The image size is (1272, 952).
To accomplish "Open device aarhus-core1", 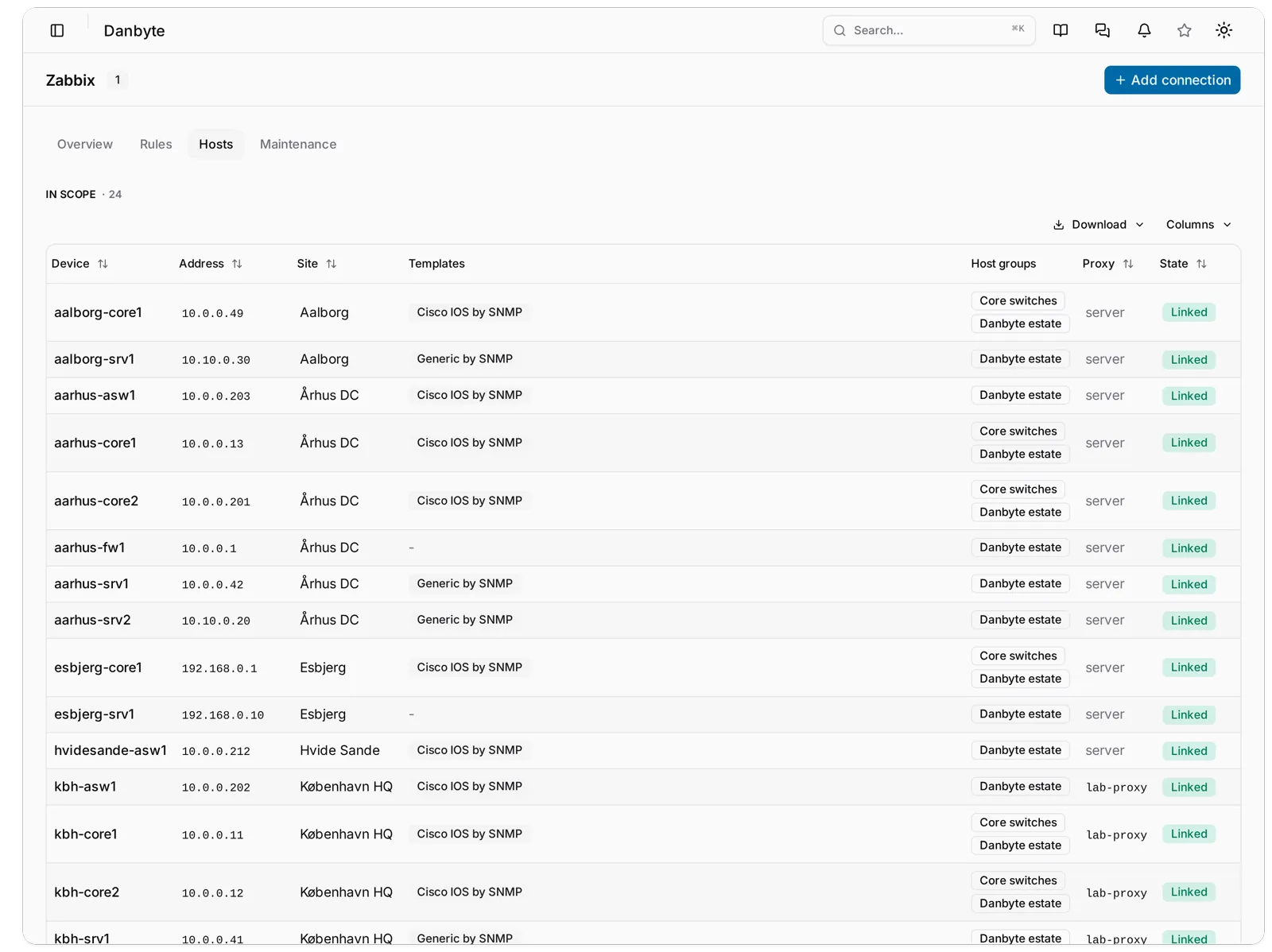I will pos(95,443).
